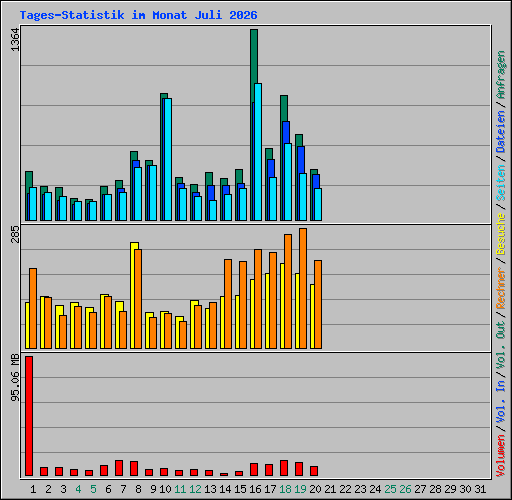The image size is (512, 500).
Task: Click the 285 y-axis maximum label
Action: (15, 234)
